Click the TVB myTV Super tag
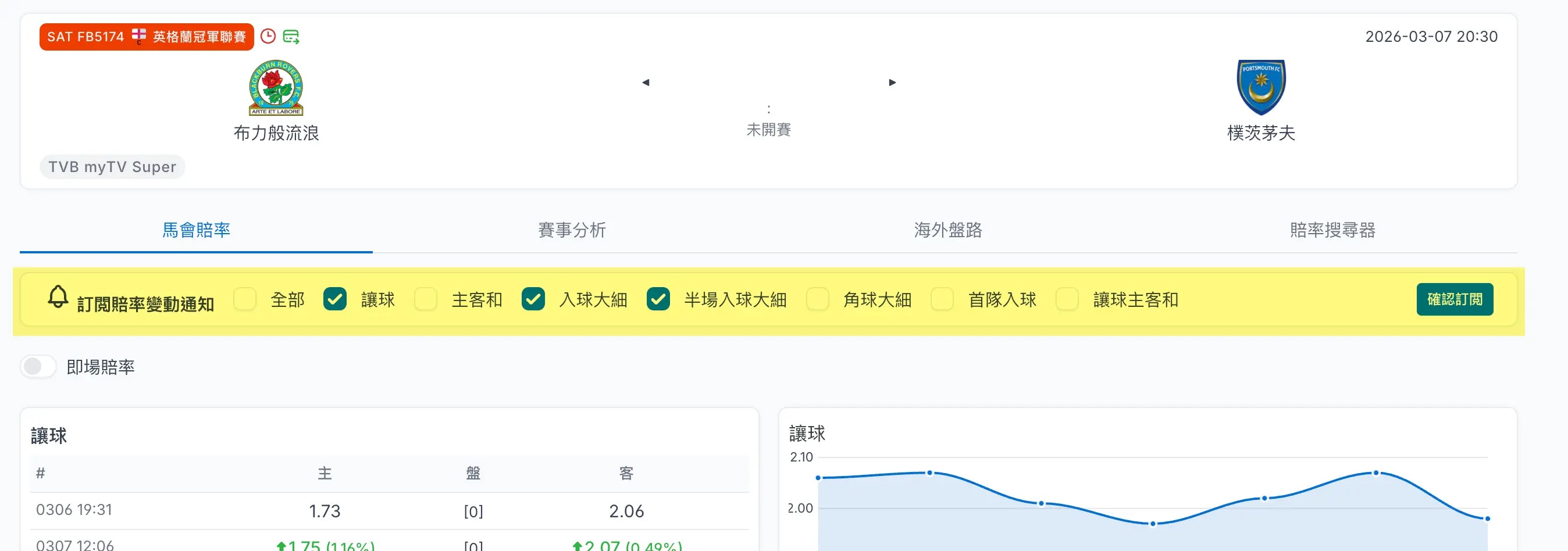 112,167
